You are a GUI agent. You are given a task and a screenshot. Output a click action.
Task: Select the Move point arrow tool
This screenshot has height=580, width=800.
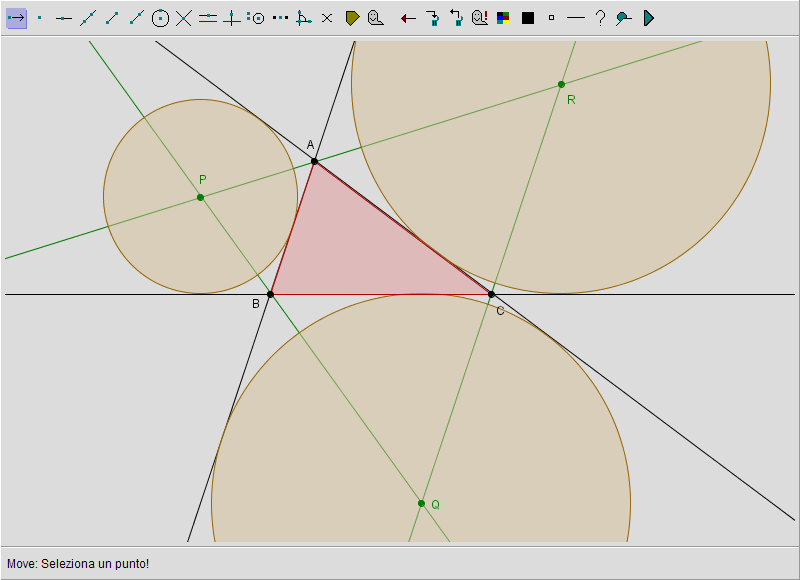tap(16, 18)
